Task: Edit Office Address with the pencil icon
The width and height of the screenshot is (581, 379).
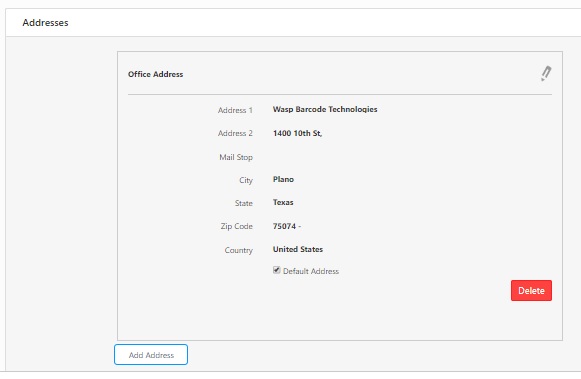Action: point(546,73)
